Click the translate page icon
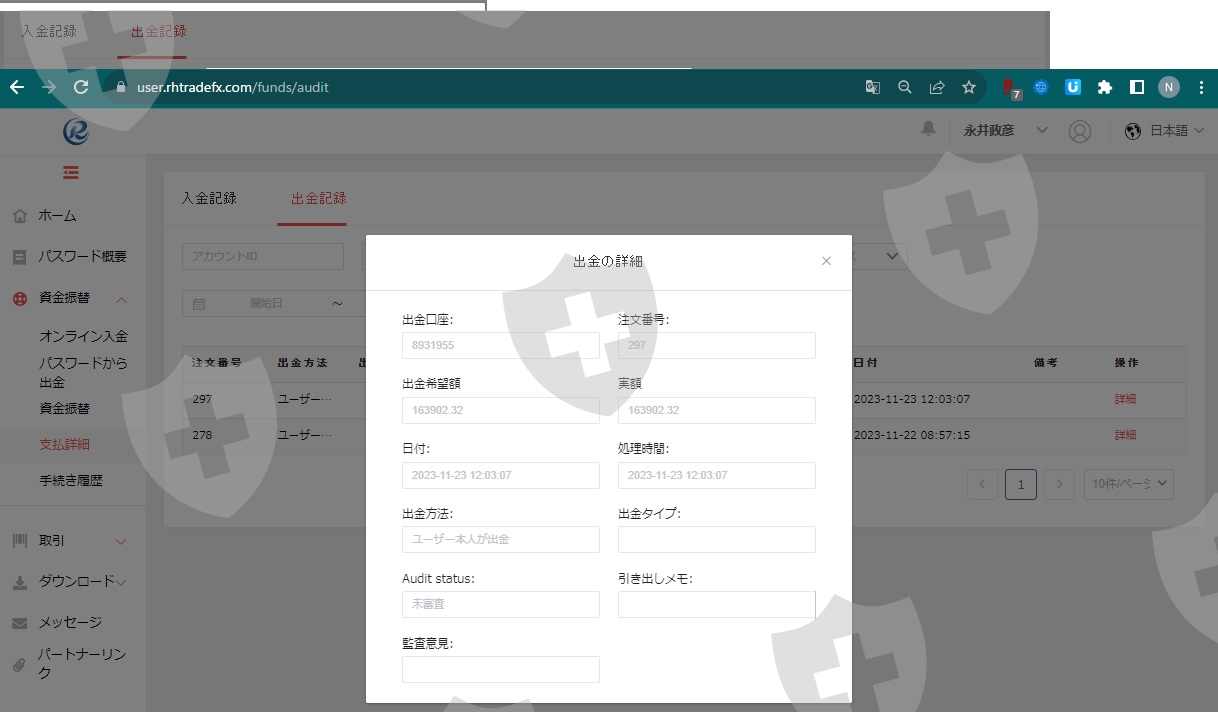The width and height of the screenshot is (1218, 712). click(x=872, y=87)
